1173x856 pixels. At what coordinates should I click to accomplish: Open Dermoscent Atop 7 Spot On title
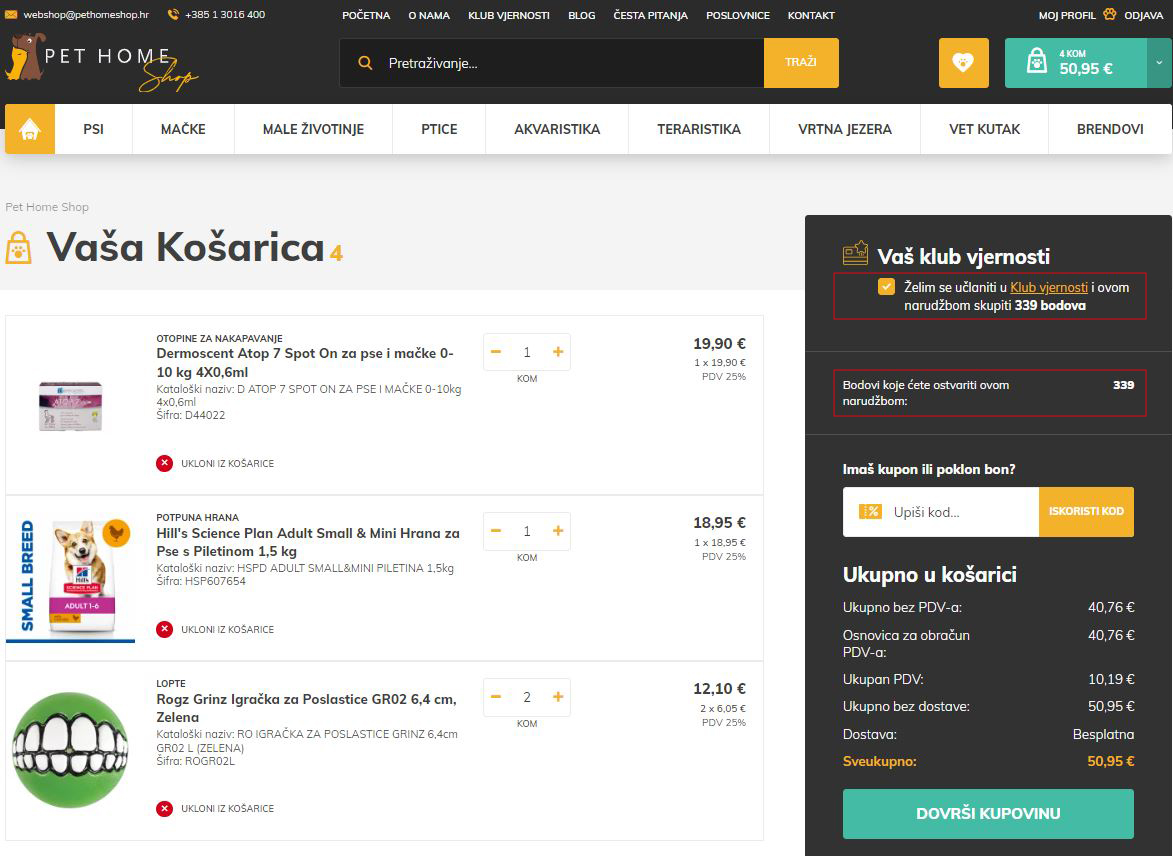(x=305, y=362)
